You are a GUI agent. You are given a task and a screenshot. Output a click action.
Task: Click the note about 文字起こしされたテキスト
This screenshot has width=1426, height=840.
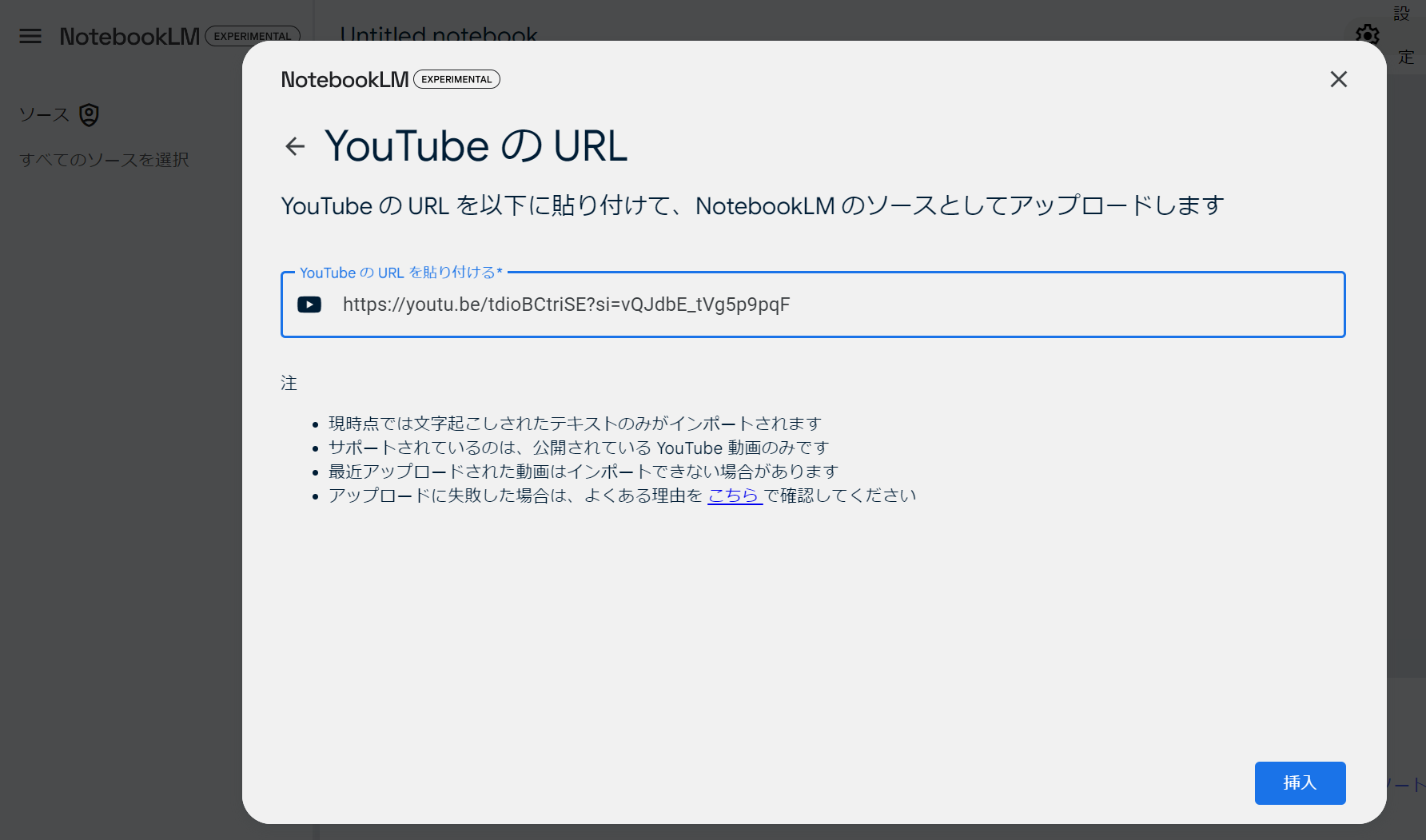(576, 424)
